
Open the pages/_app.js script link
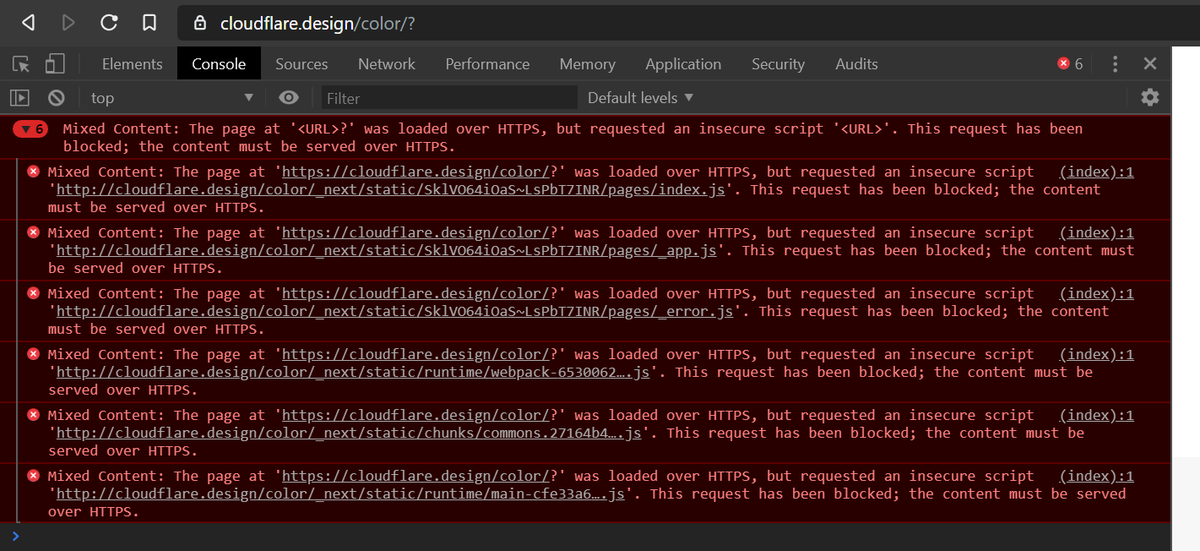pyautogui.click(x=386, y=250)
